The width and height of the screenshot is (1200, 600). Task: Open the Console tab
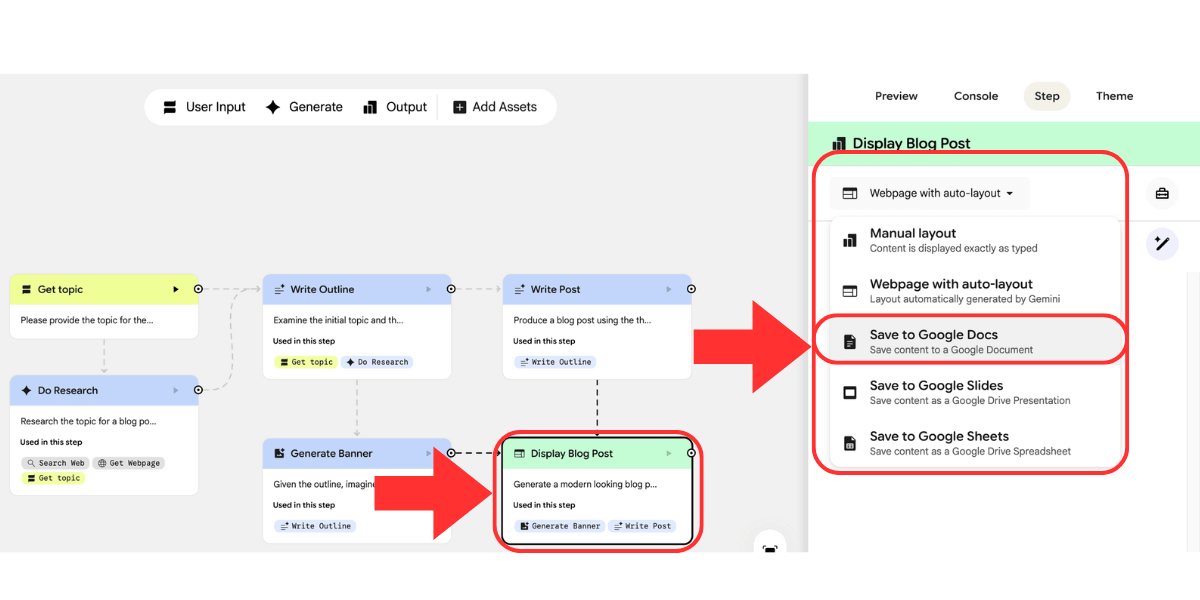tap(976, 96)
